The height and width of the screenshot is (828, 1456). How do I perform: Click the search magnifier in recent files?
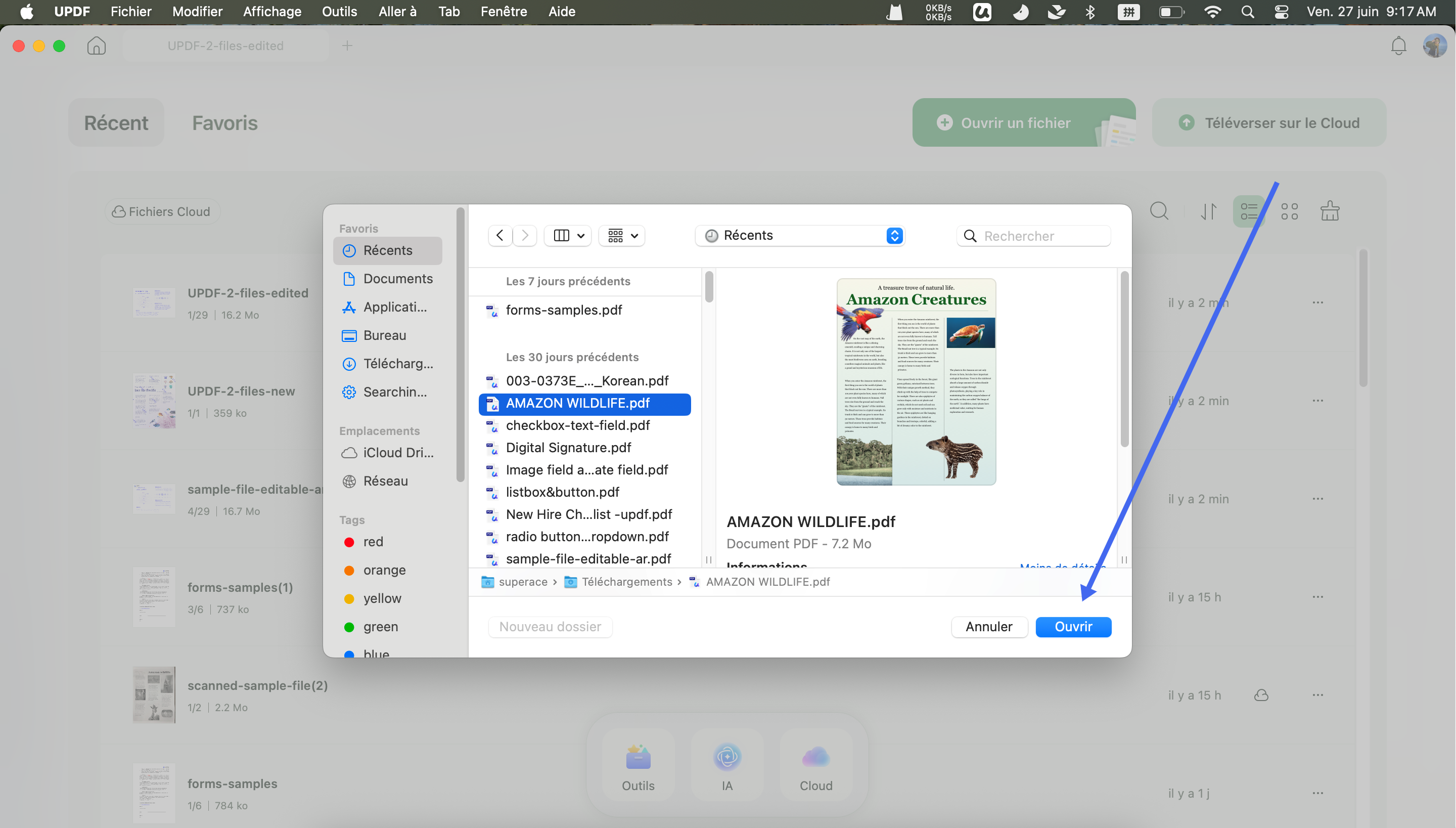click(1159, 211)
